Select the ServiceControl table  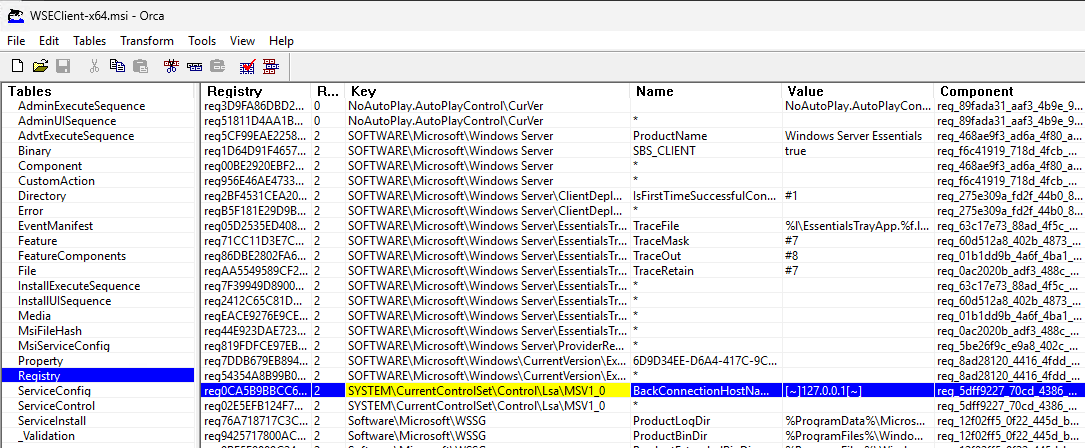pyautogui.click(x=57, y=406)
